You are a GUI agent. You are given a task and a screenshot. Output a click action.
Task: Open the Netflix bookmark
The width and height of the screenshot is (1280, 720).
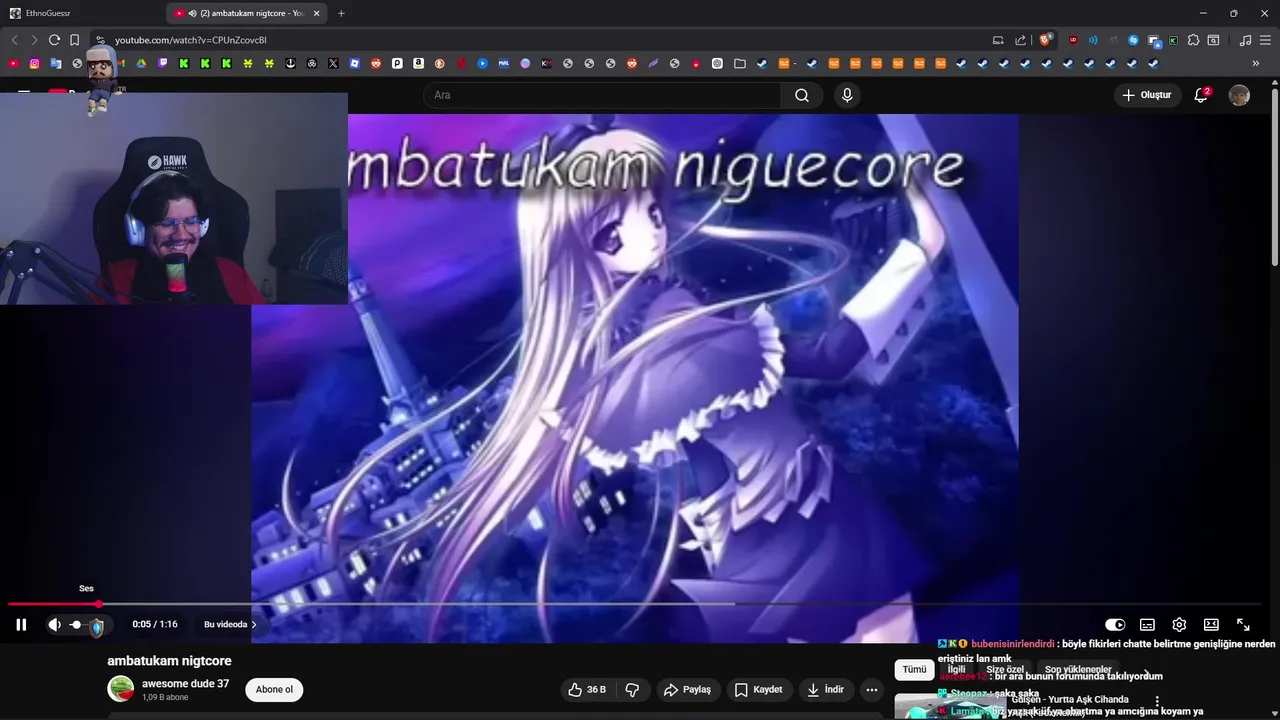pyautogui.click(x=461, y=63)
